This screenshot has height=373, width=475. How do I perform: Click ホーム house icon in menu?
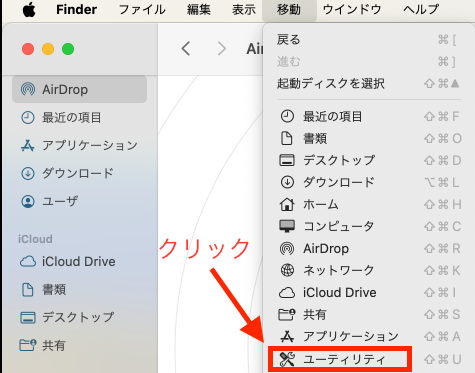tap(287, 204)
